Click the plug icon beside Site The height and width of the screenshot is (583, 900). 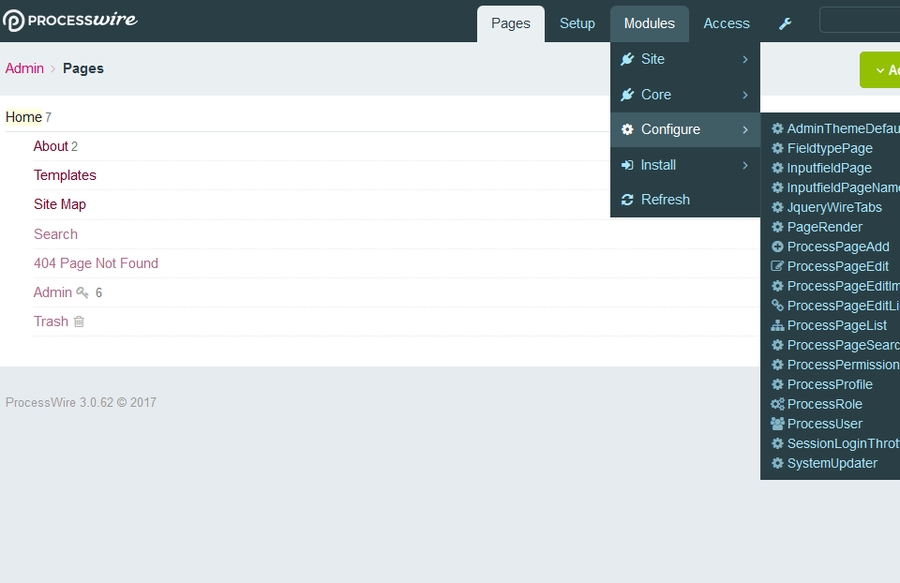pyautogui.click(x=627, y=59)
